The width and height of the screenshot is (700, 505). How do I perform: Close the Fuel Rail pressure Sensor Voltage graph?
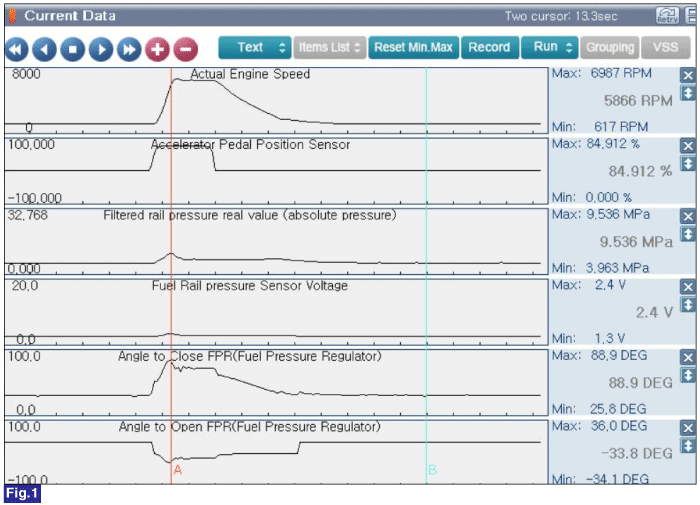688,287
